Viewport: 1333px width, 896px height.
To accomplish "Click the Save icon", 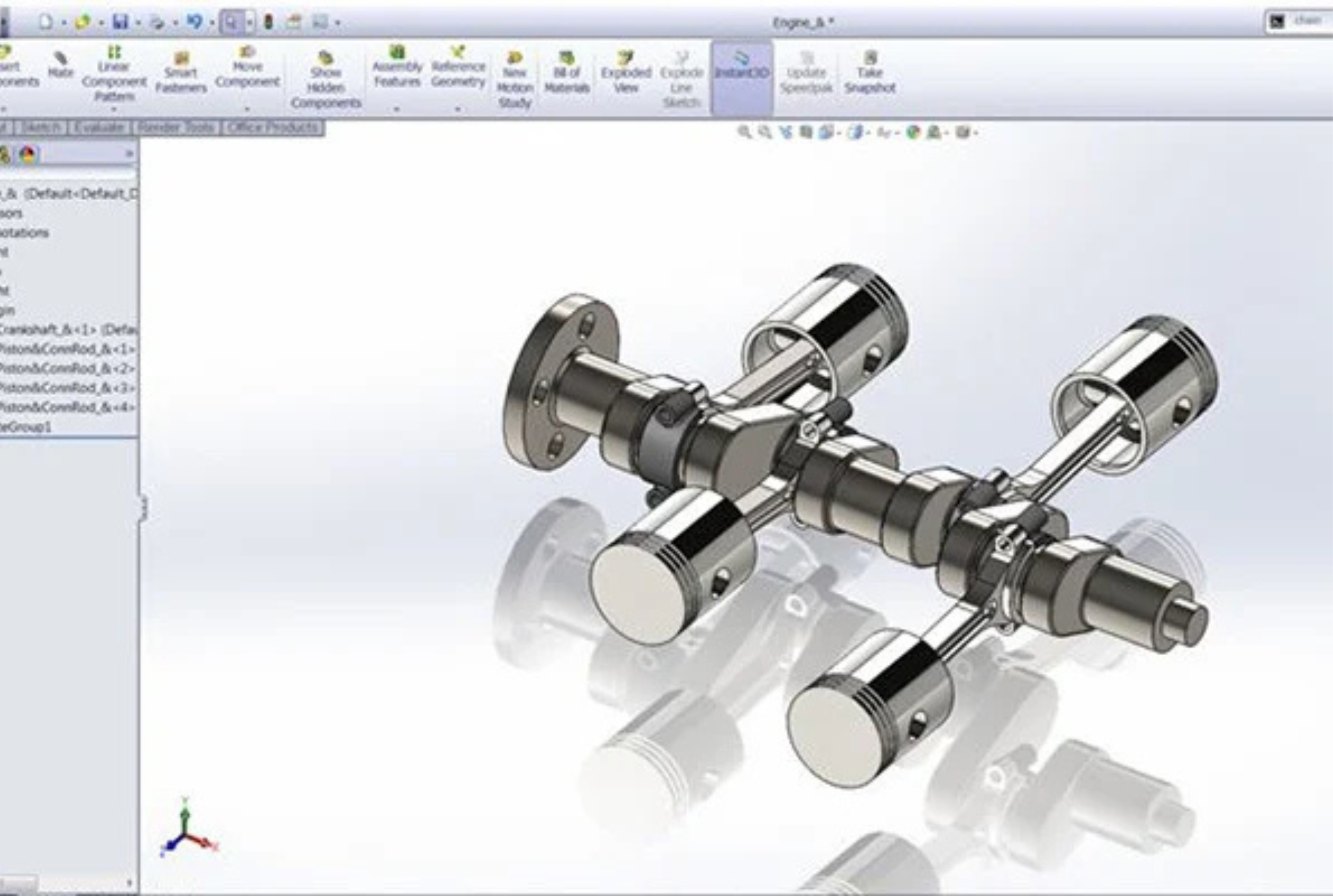I will point(120,22).
